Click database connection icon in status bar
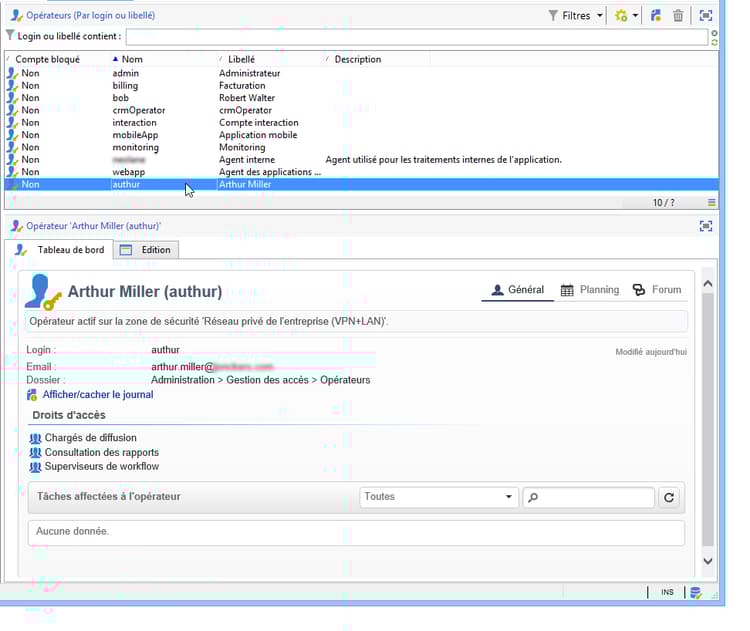 tap(696, 593)
